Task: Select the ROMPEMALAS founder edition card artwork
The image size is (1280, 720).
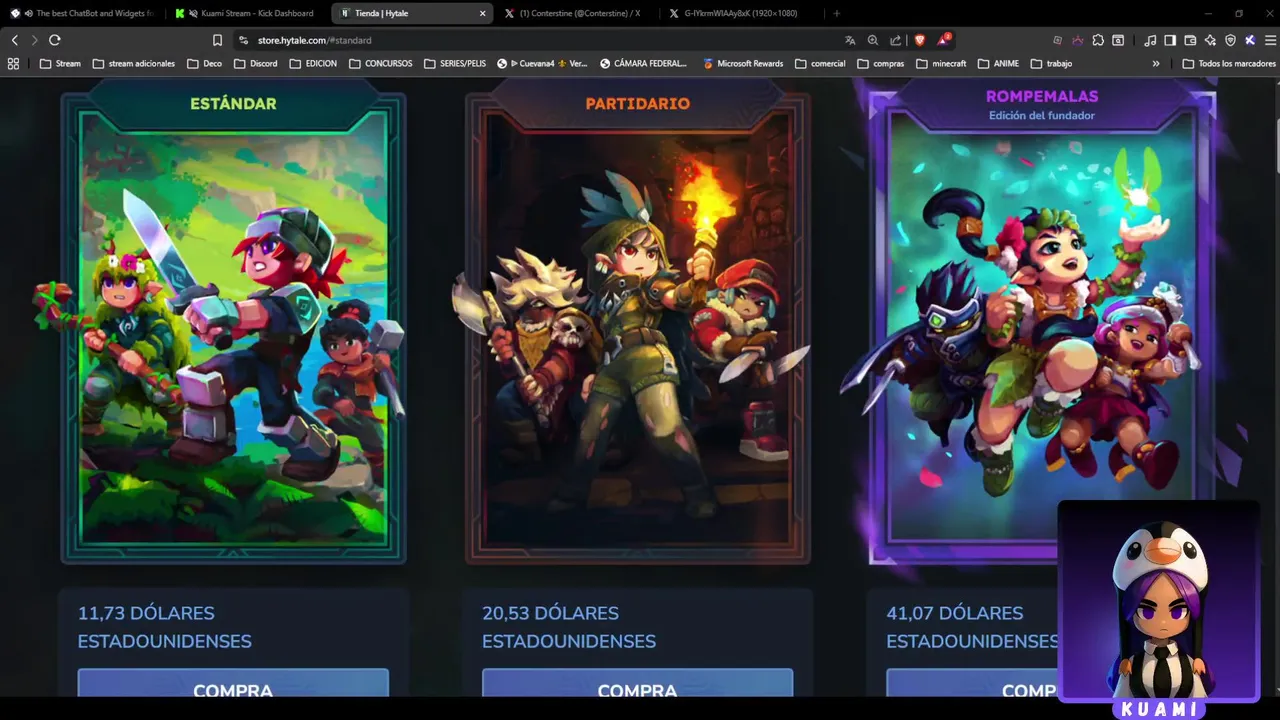Action: click(x=1042, y=328)
